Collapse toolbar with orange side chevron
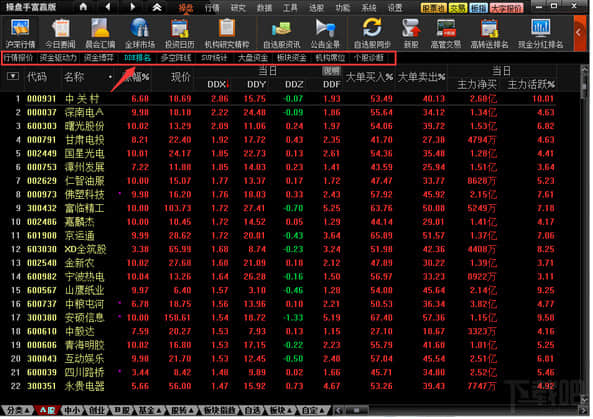Image resolution: width=593 pixels, height=419 pixels. (579, 33)
